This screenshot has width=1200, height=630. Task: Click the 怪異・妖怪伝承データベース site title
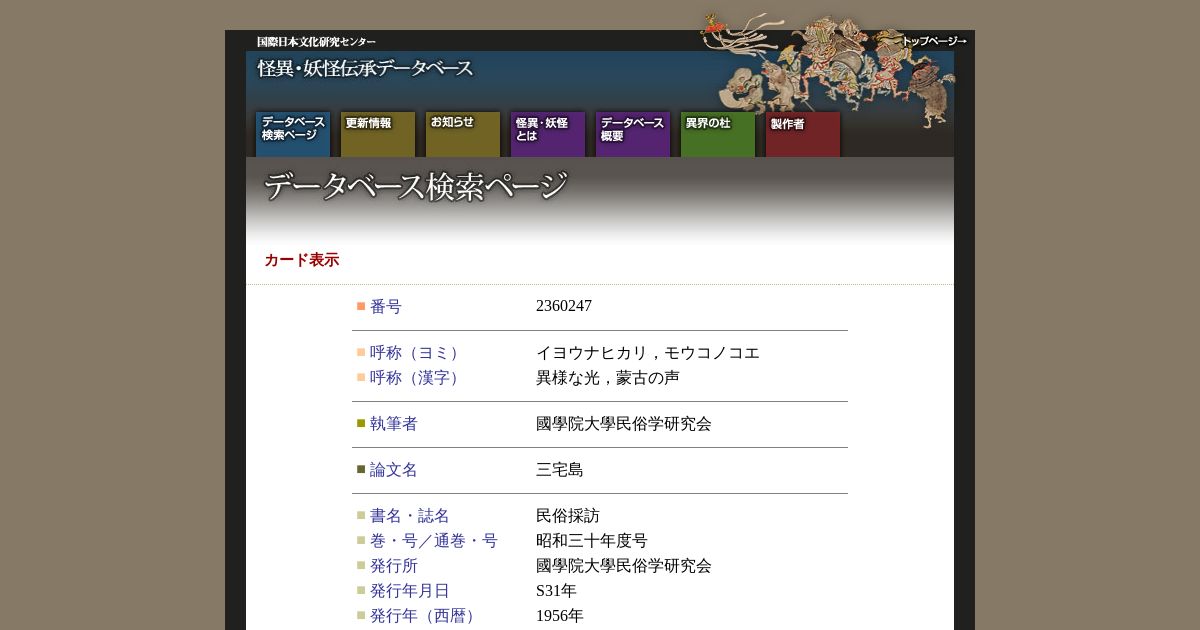pos(365,69)
